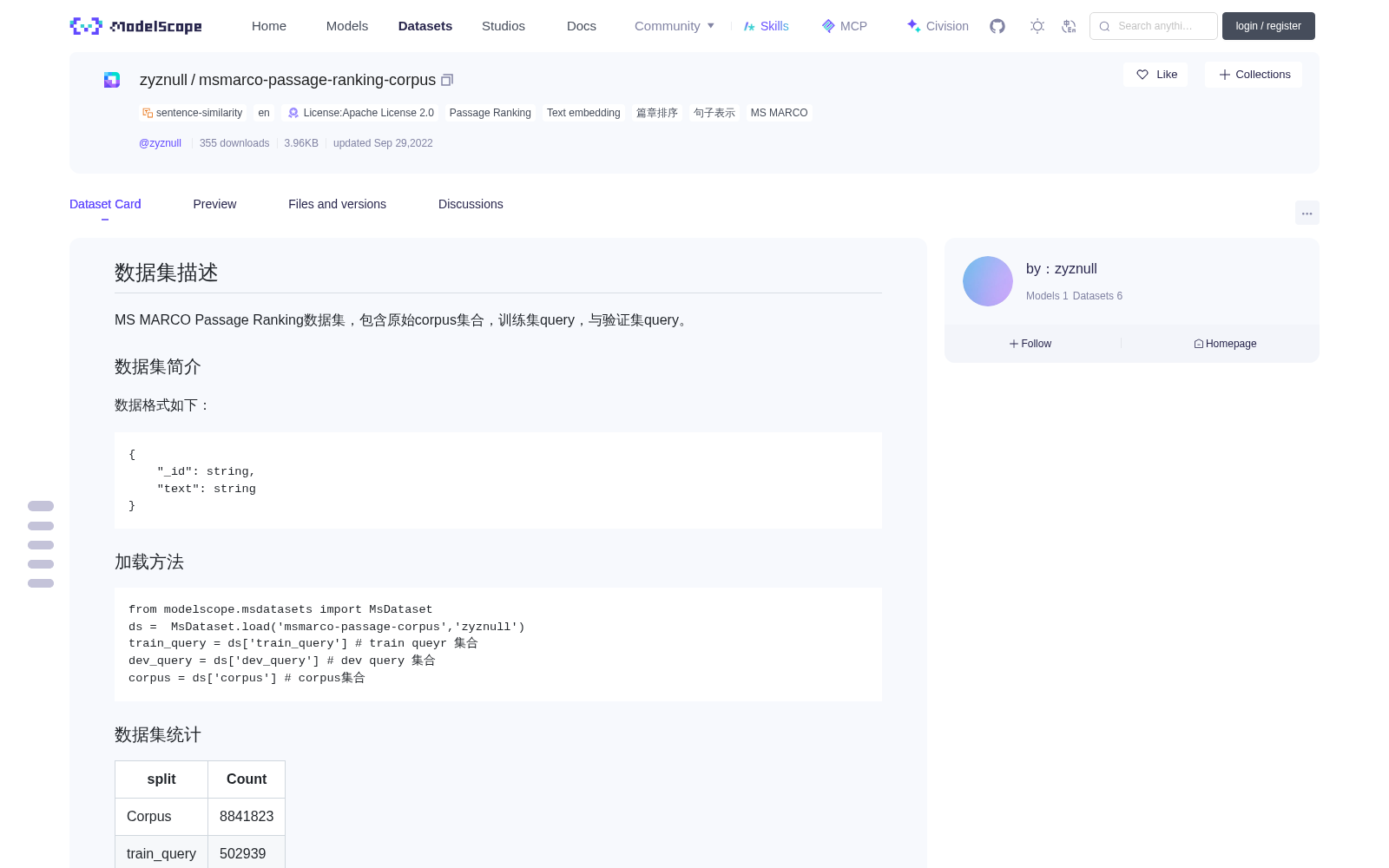Screen dimensions: 1389x868
Task: Open the ModelScope logo homepage
Action: tap(135, 26)
